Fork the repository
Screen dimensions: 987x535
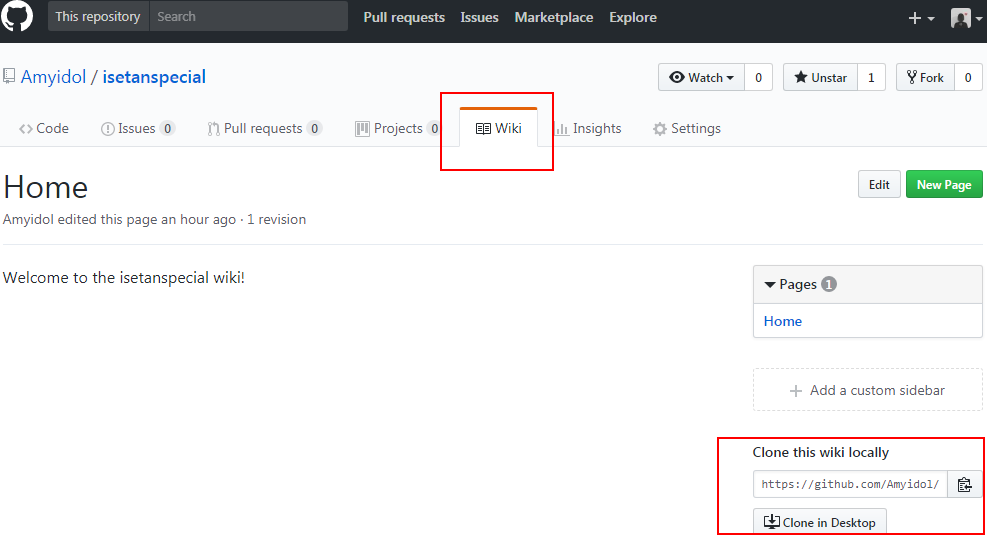coord(925,77)
